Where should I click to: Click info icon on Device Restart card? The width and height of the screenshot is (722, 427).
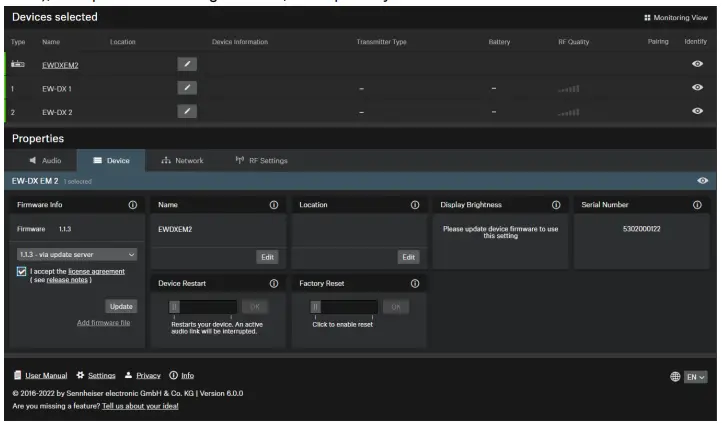pyautogui.click(x=273, y=284)
